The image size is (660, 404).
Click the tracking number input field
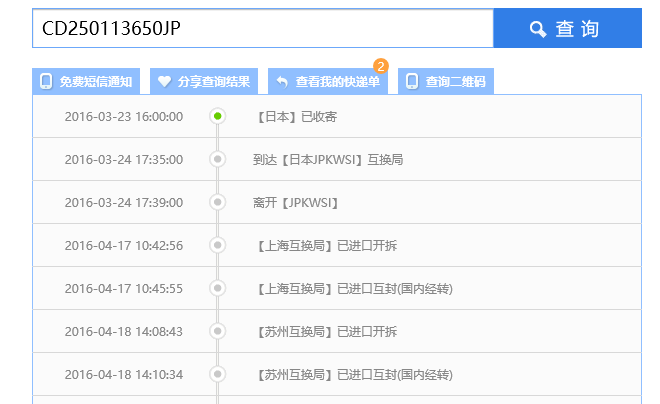263,28
